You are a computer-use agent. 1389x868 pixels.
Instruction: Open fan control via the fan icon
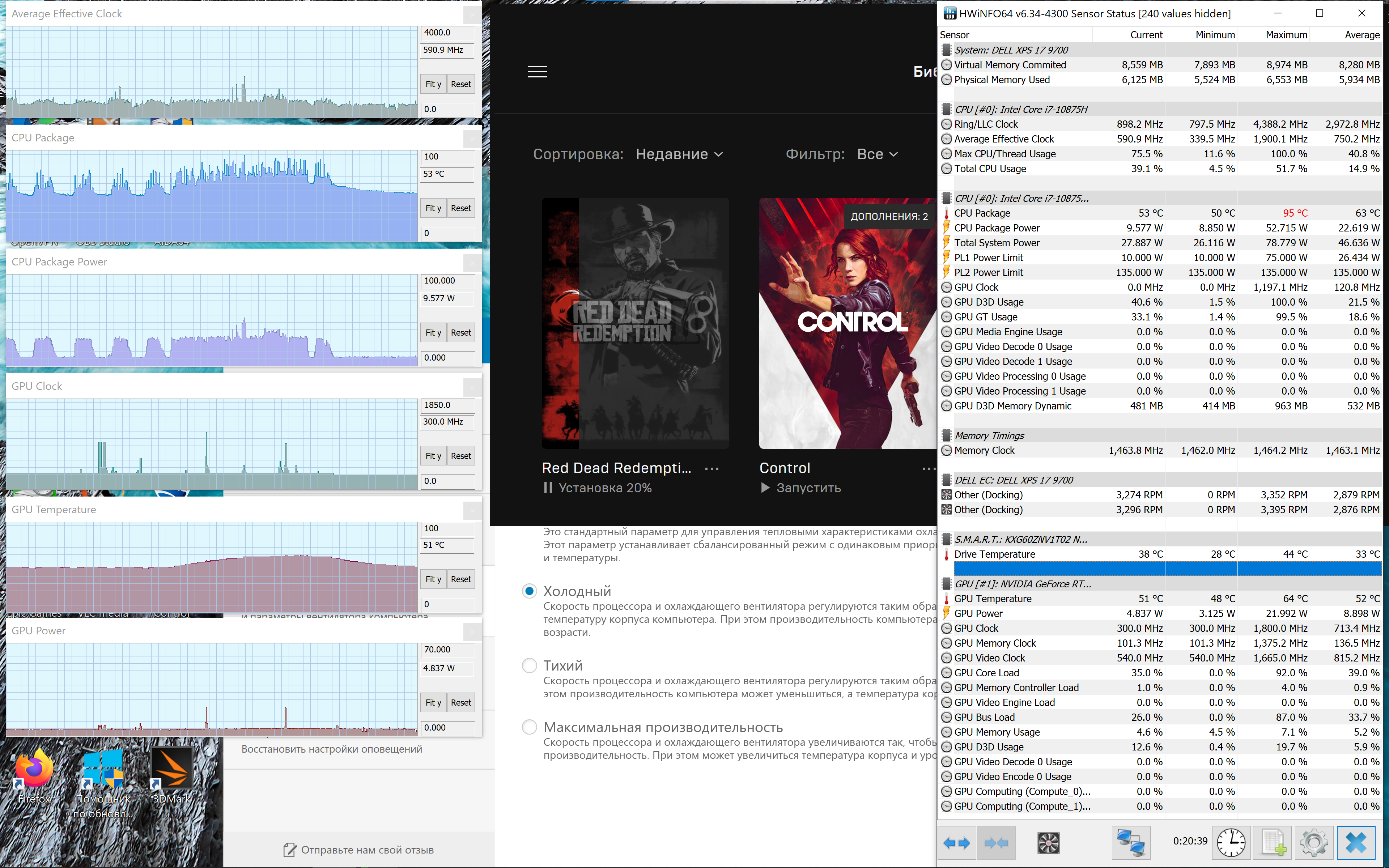[x=1048, y=843]
